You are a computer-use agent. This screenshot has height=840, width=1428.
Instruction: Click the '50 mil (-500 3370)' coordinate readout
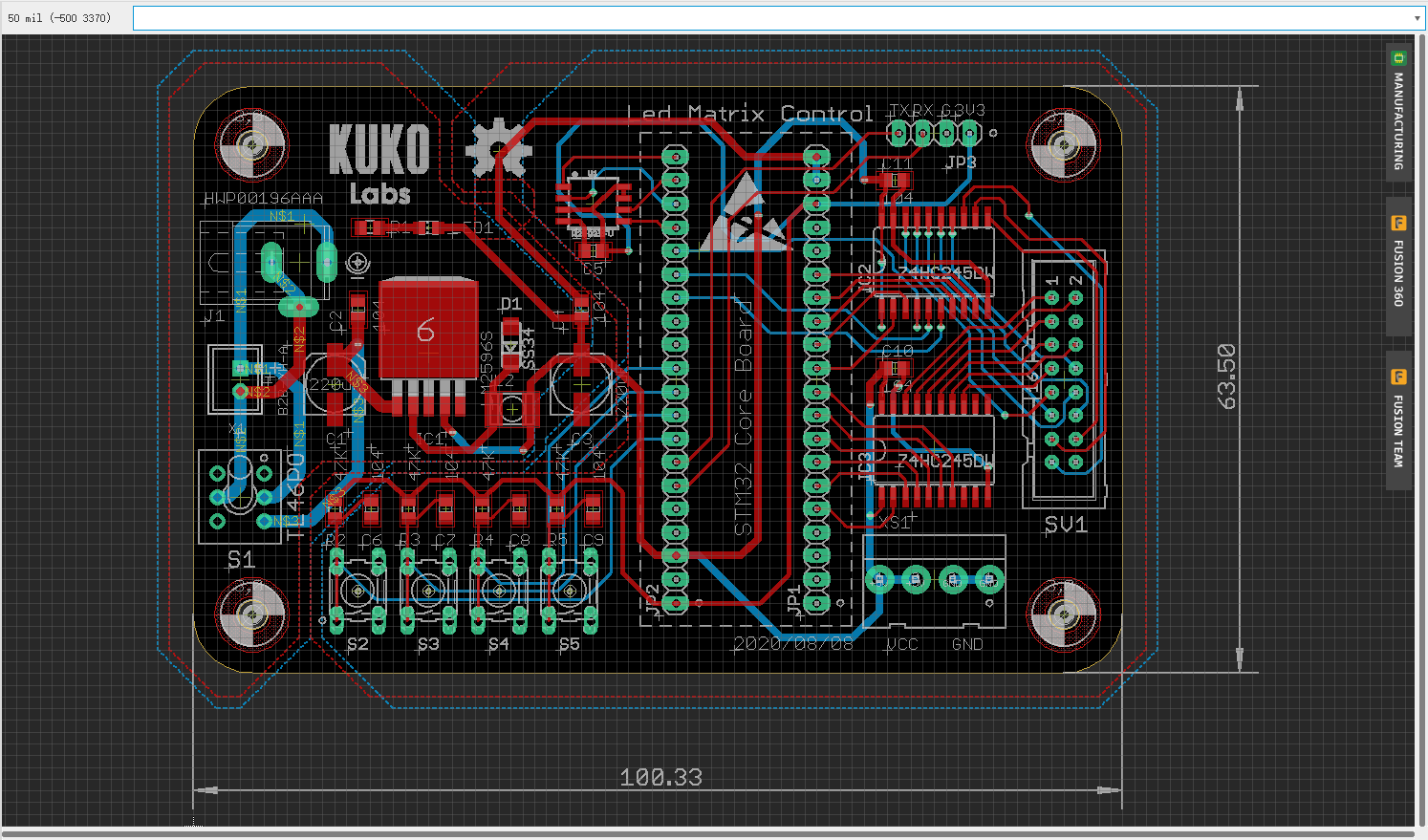[59, 18]
